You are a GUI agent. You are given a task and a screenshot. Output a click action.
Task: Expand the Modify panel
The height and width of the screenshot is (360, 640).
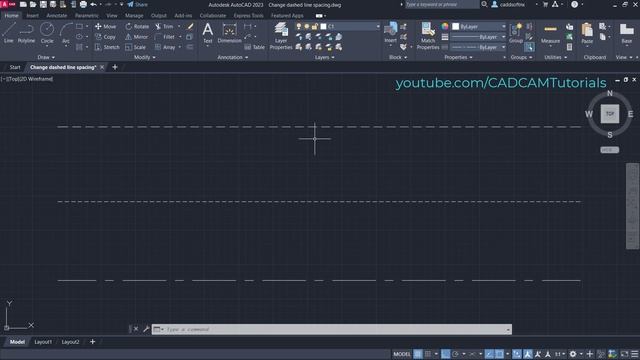[144, 58]
